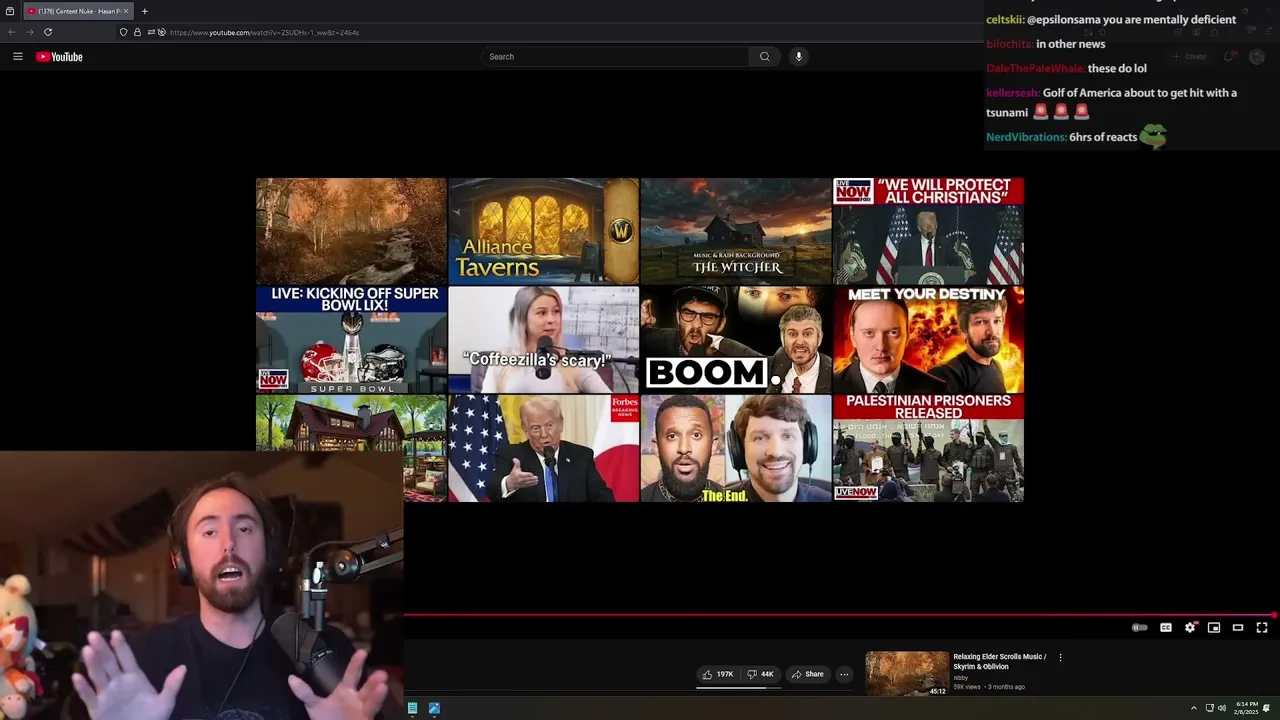
Task: Open Palestinian Prisoners Released video tile
Action: pyautogui.click(x=928, y=447)
